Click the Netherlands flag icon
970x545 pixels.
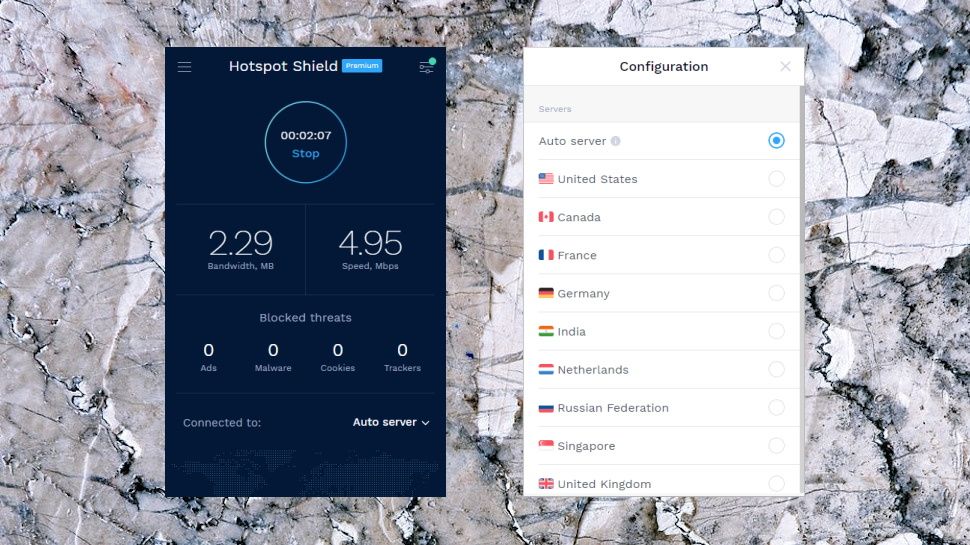(546, 369)
